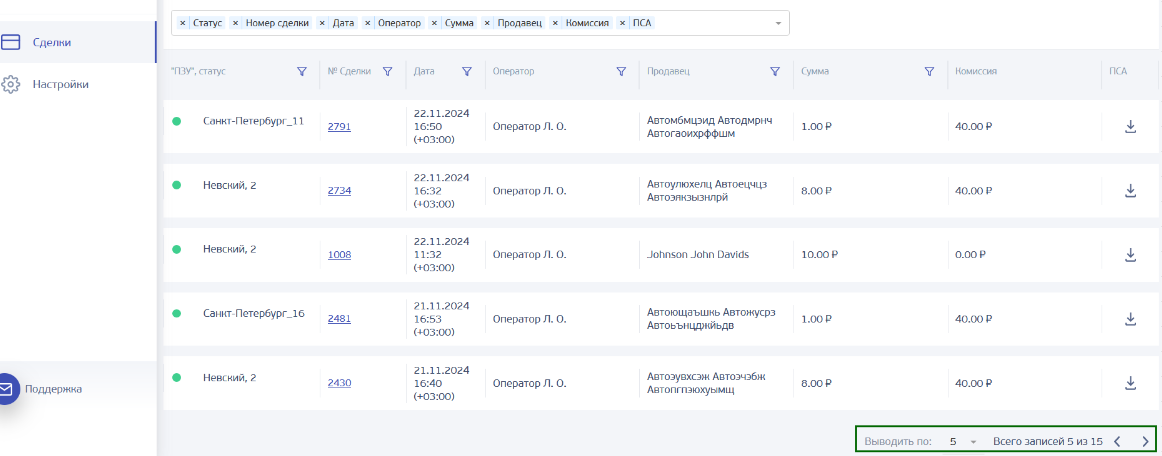Click green status dot of deal 2791
The image size is (1162, 456).
176,122
